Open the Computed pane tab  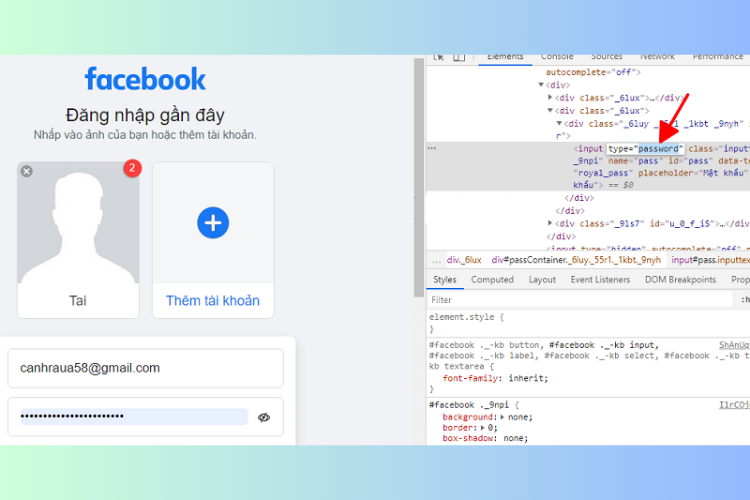tap(492, 279)
